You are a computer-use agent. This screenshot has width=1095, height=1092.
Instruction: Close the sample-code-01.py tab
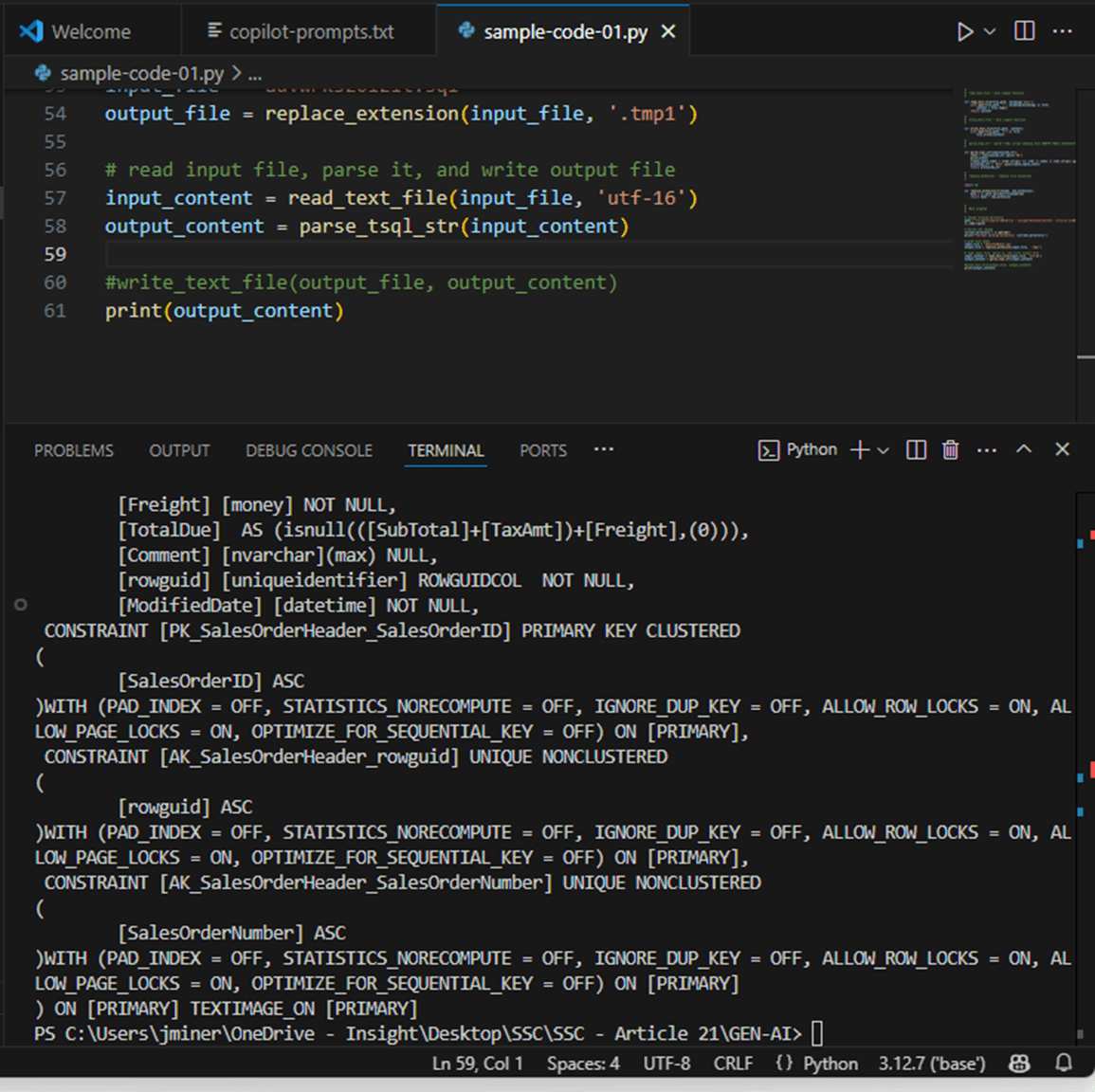(x=668, y=32)
